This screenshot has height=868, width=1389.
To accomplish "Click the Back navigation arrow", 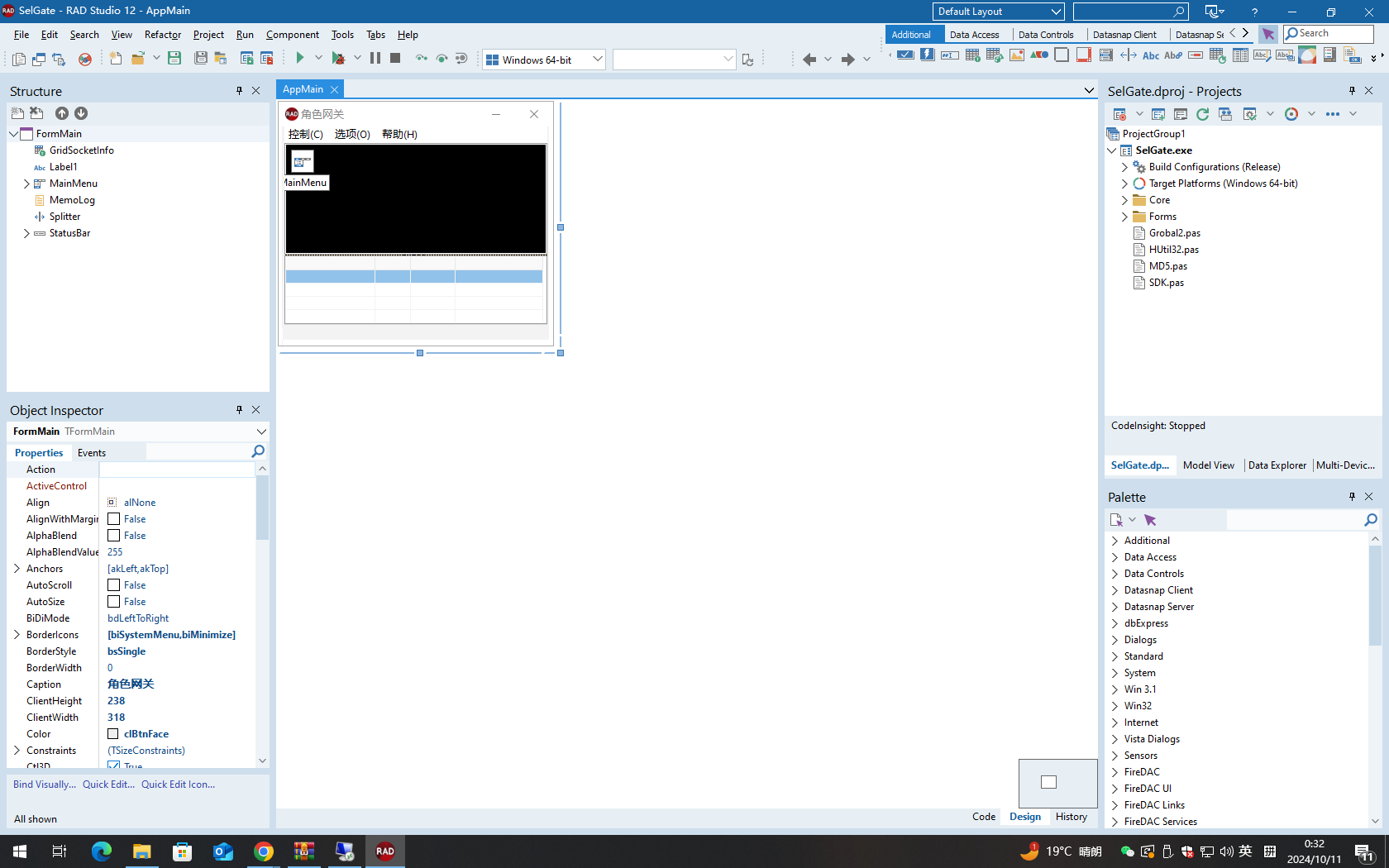I will 809,59.
